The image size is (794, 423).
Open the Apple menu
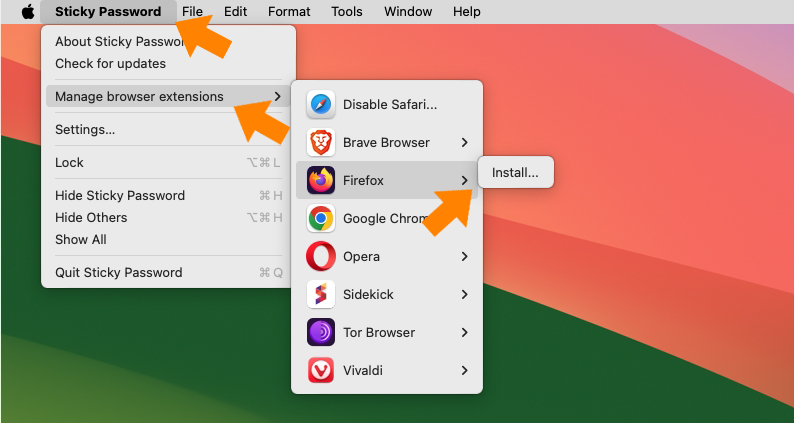pyautogui.click(x=28, y=11)
